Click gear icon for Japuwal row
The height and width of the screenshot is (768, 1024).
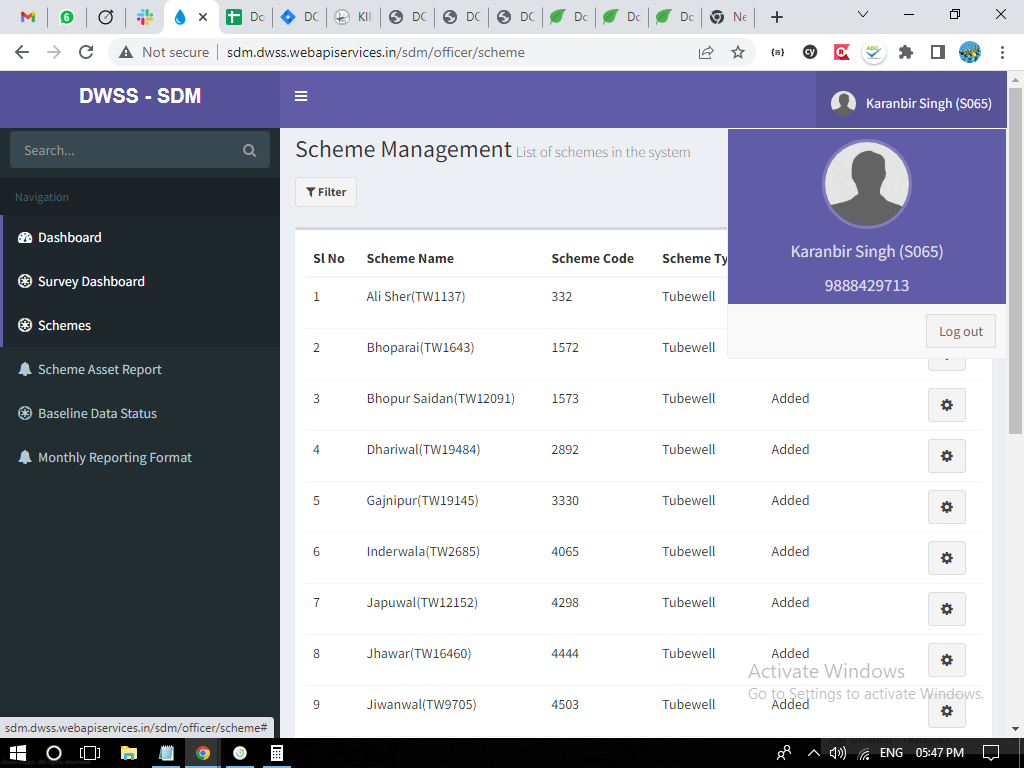[x=946, y=609]
